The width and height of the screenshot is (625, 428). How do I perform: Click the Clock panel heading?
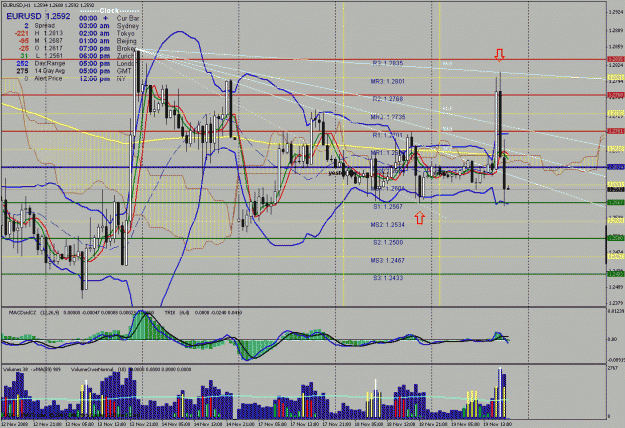pyautogui.click(x=109, y=11)
